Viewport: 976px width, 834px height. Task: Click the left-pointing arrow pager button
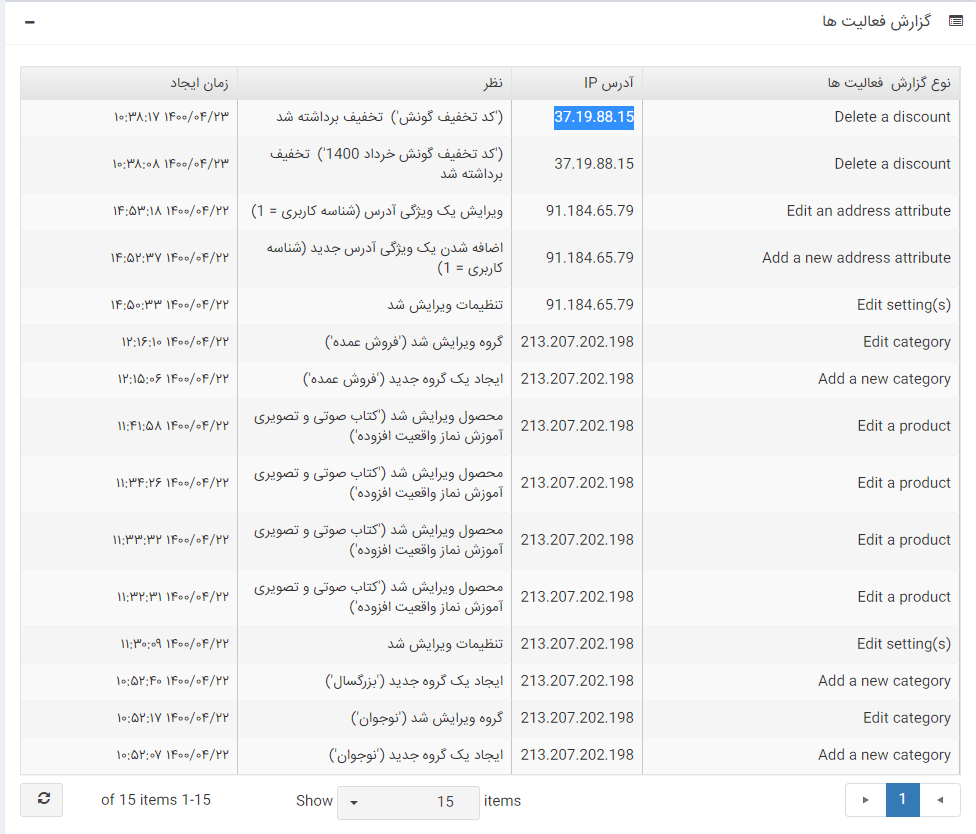pyautogui.click(x=940, y=800)
